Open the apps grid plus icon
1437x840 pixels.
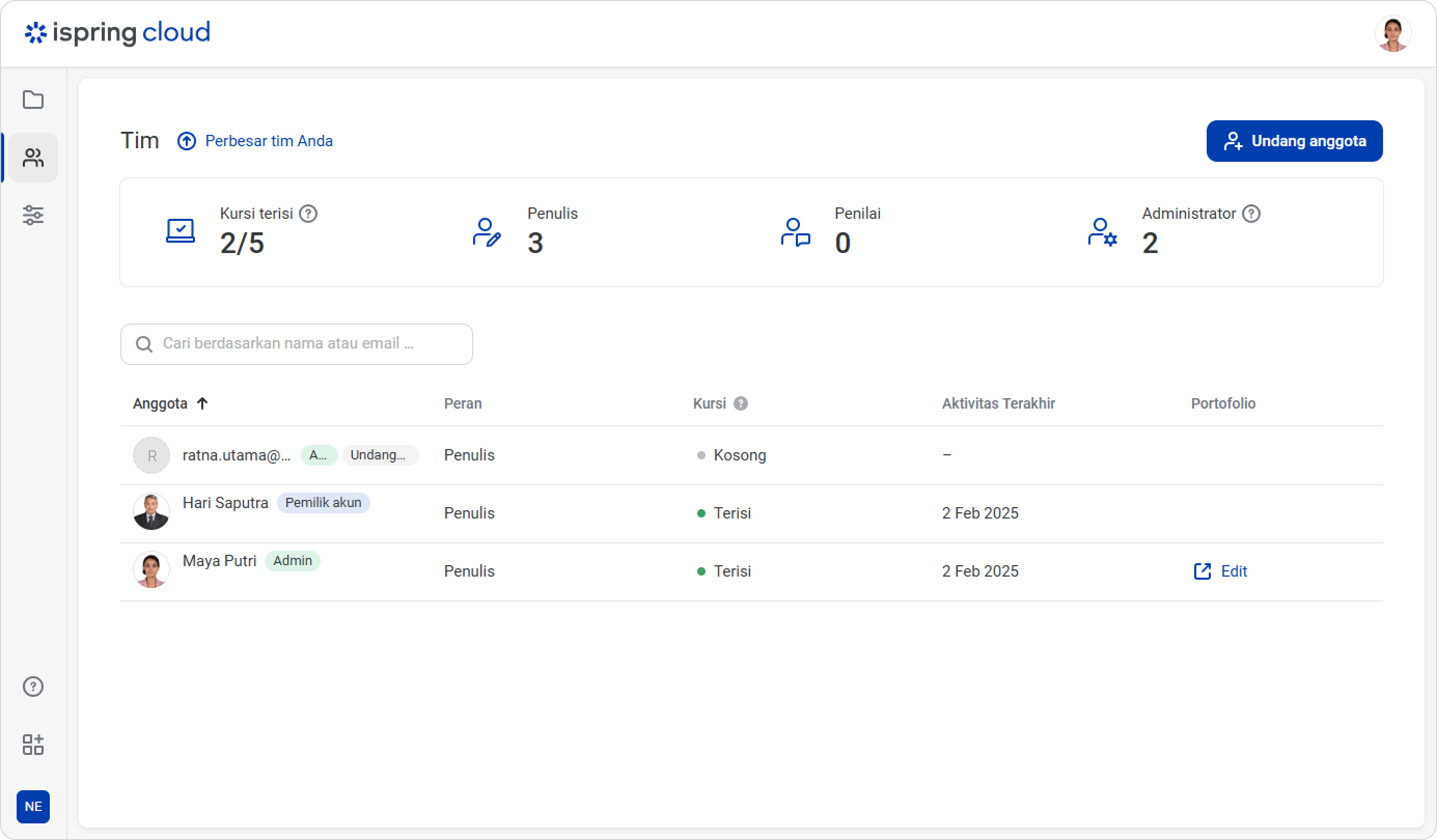point(33,745)
